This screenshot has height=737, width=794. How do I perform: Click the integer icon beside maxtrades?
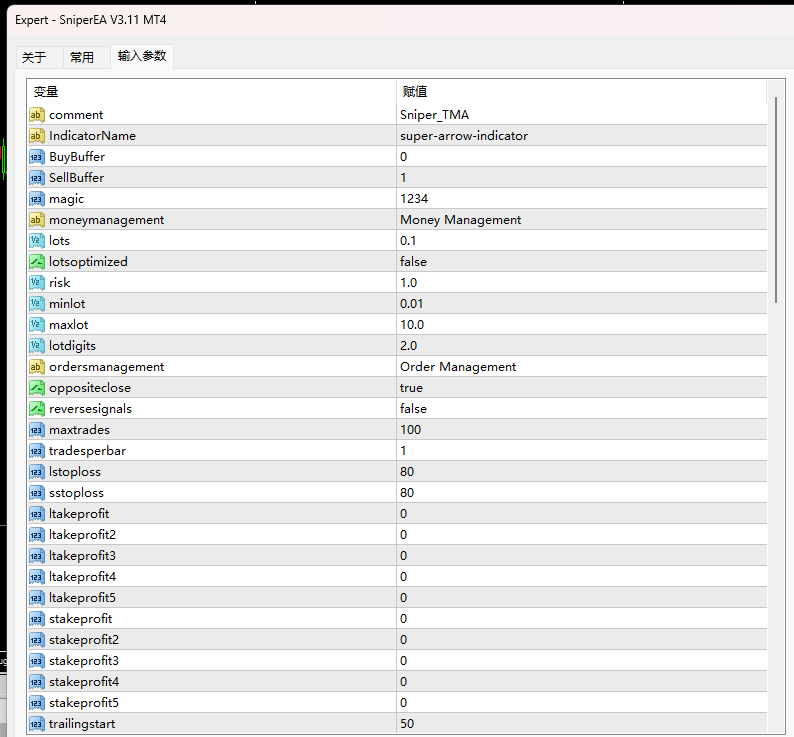point(36,430)
